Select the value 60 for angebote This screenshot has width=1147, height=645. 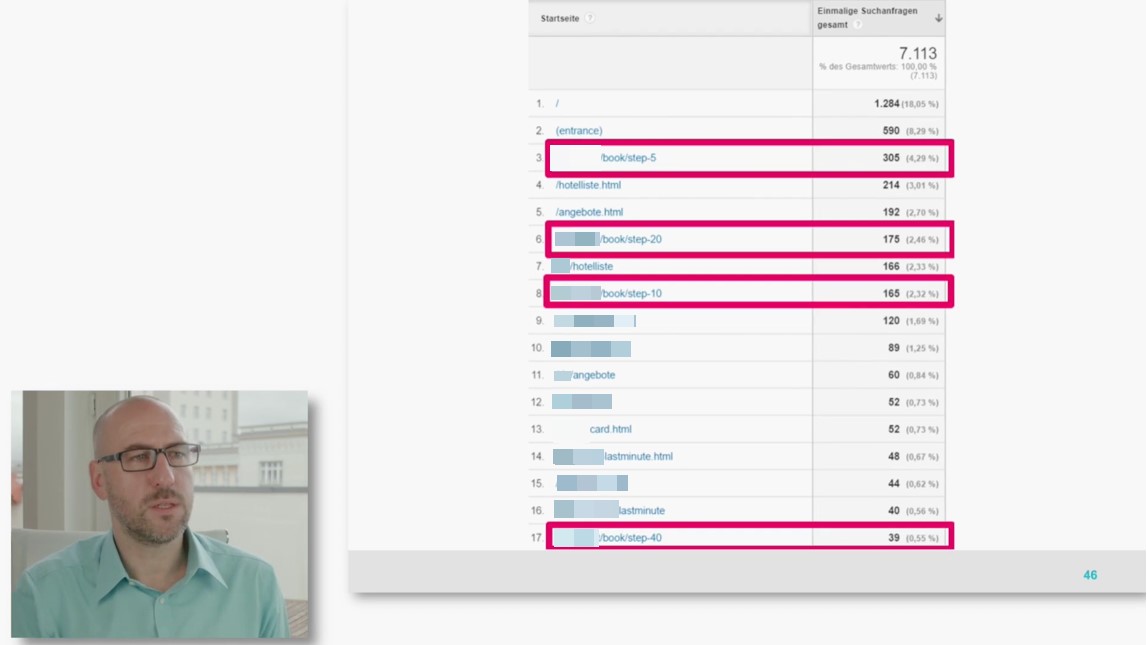pyautogui.click(x=894, y=375)
